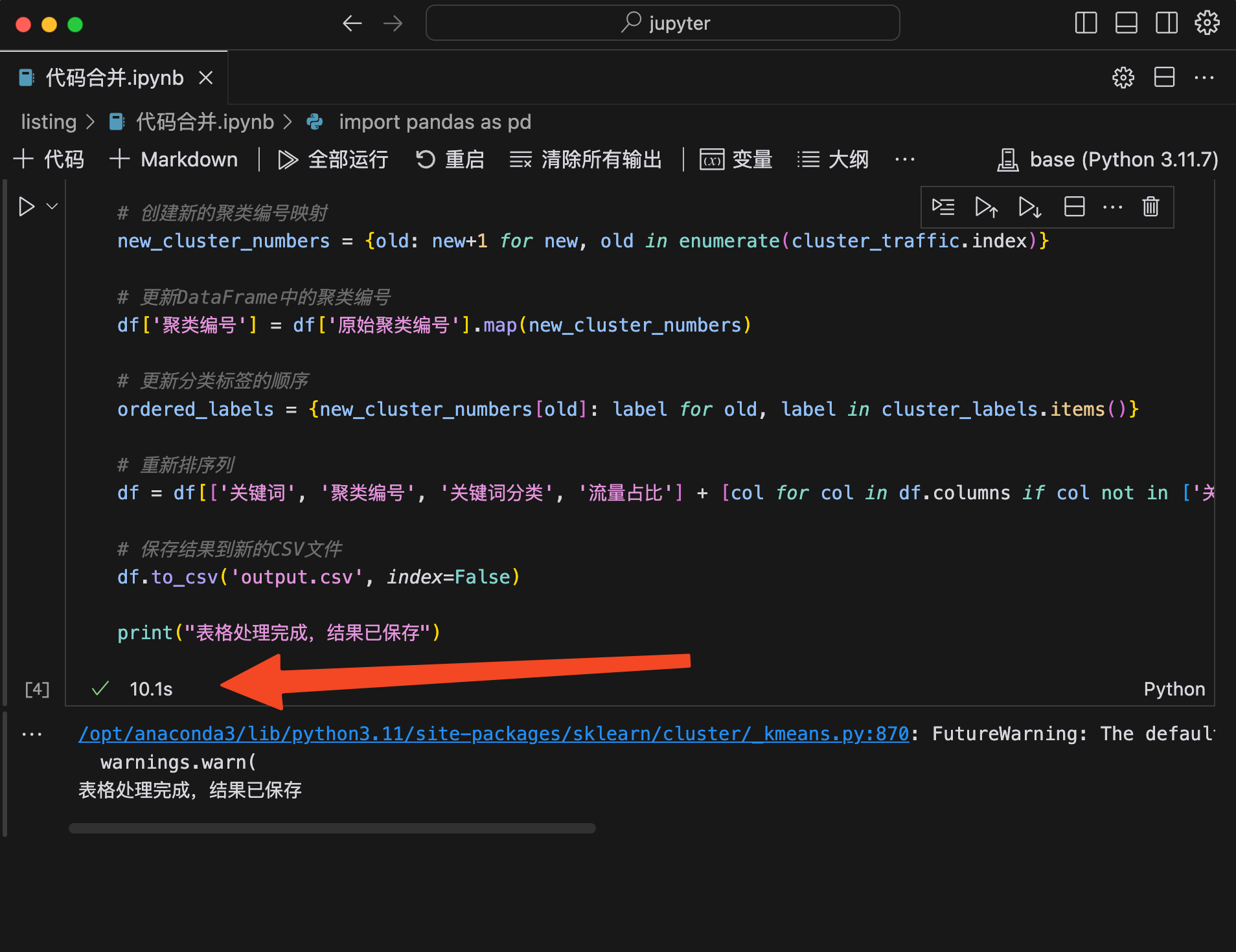1236x952 pixels.
Task: Click the jupyter search command box
Action: pyautogui.click(x=663, y=23)
